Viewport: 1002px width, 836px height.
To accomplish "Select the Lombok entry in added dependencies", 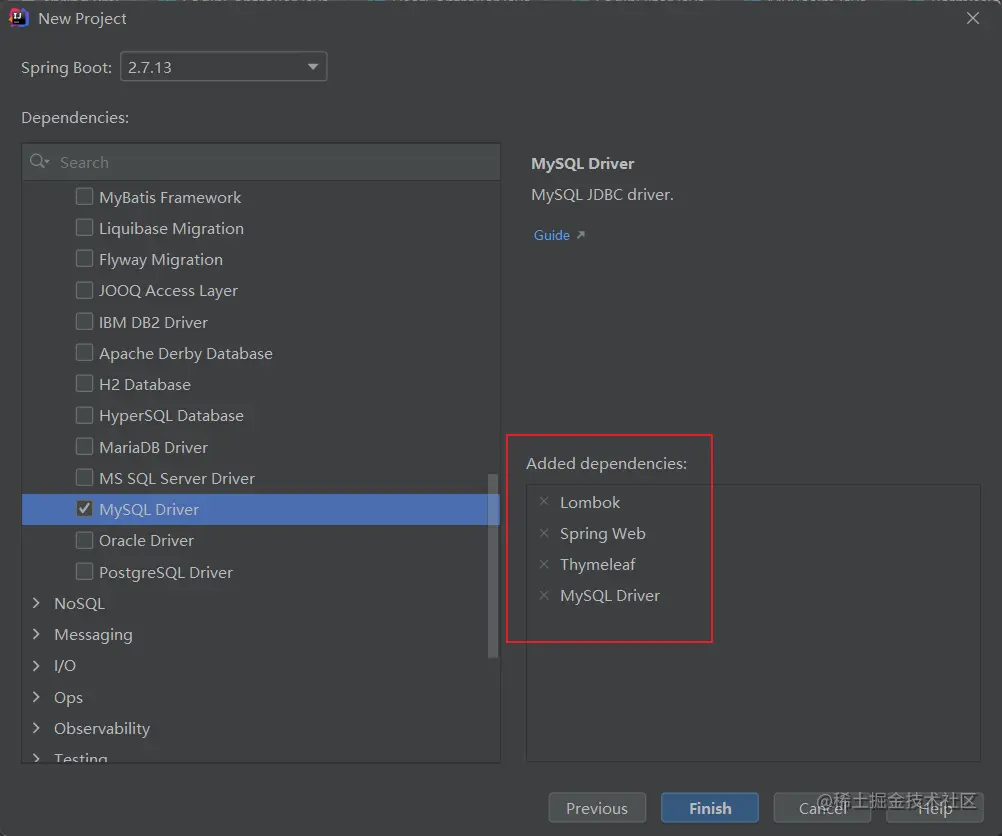I will pyautogui.click(x=590, y=502).
